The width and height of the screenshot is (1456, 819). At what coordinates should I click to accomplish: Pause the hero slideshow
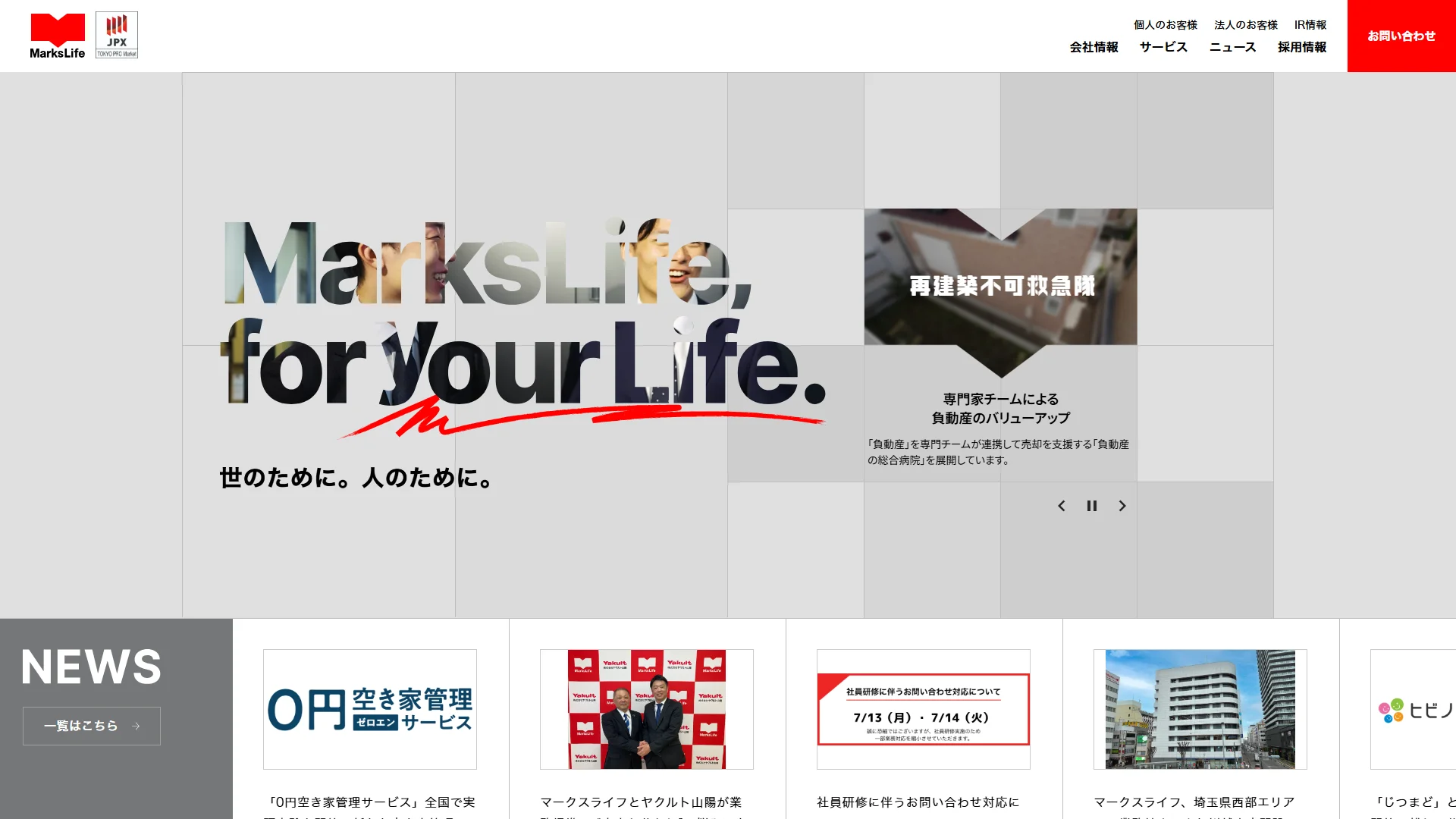(1092, 506)
